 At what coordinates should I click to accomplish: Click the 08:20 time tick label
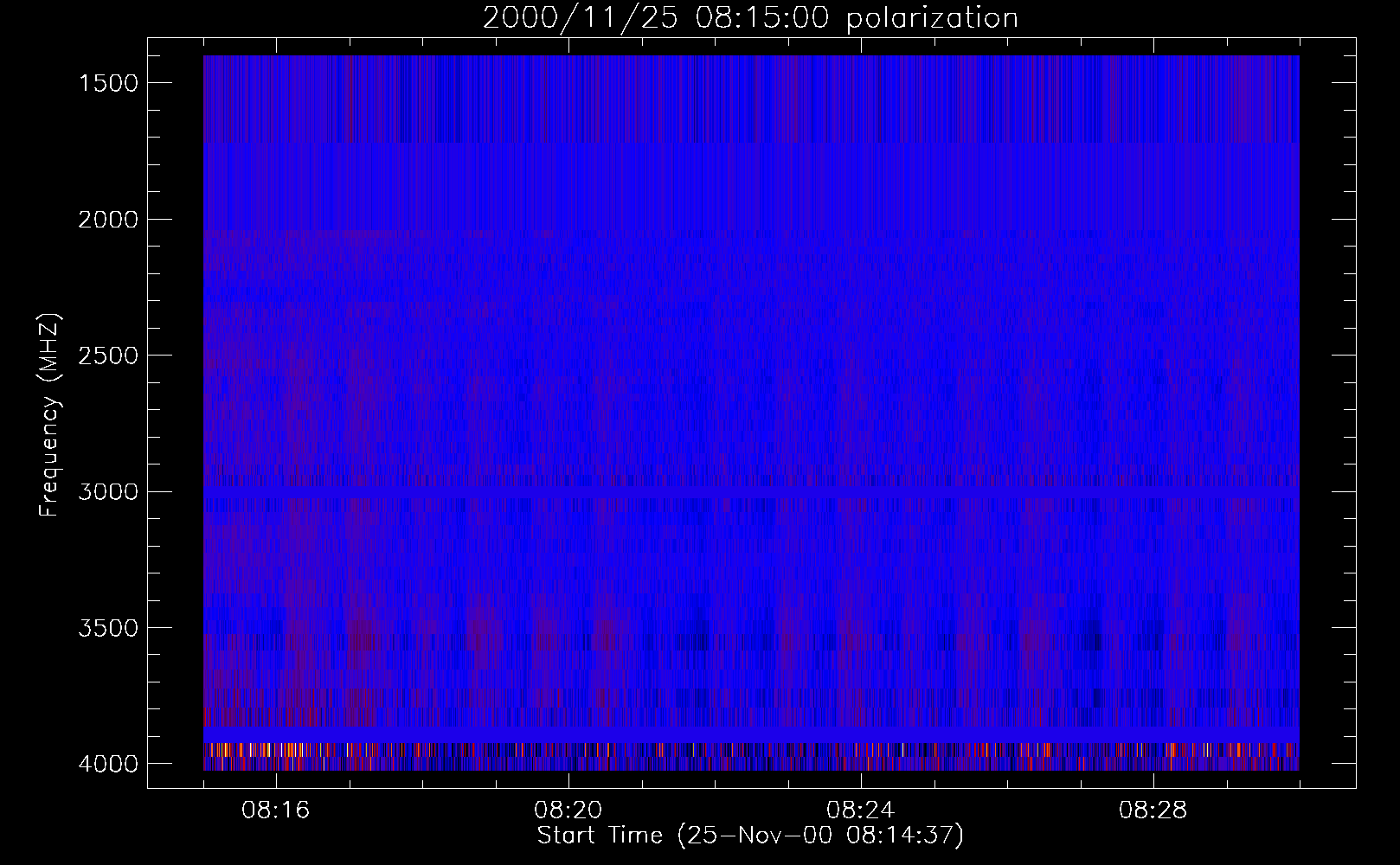[x=568, y=811]
